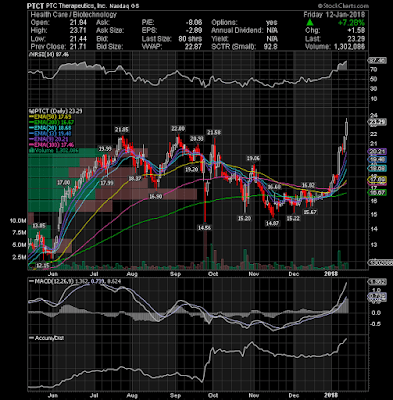Click the 21.85 July peak label
This screenshot has height=400, width=393.
122,129
